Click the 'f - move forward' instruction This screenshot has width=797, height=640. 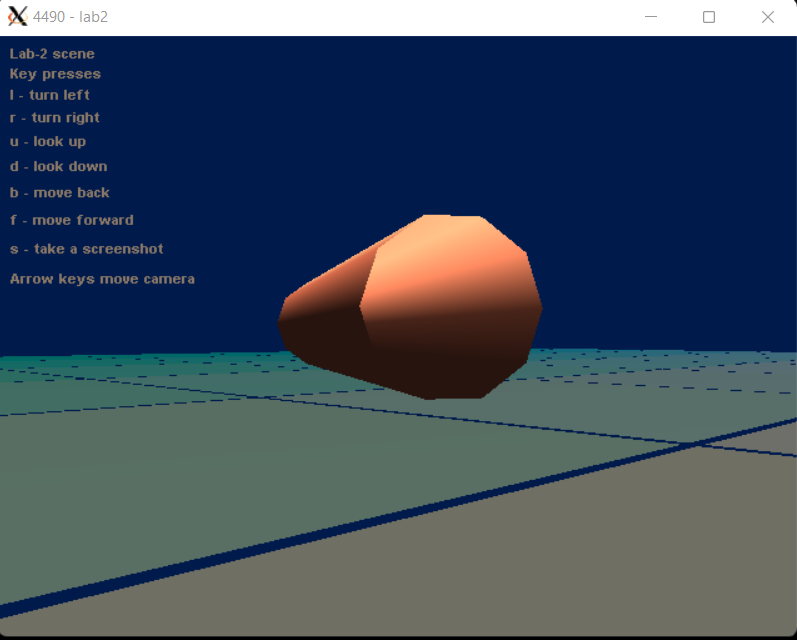pyautogui.click(x=72, y=220)
